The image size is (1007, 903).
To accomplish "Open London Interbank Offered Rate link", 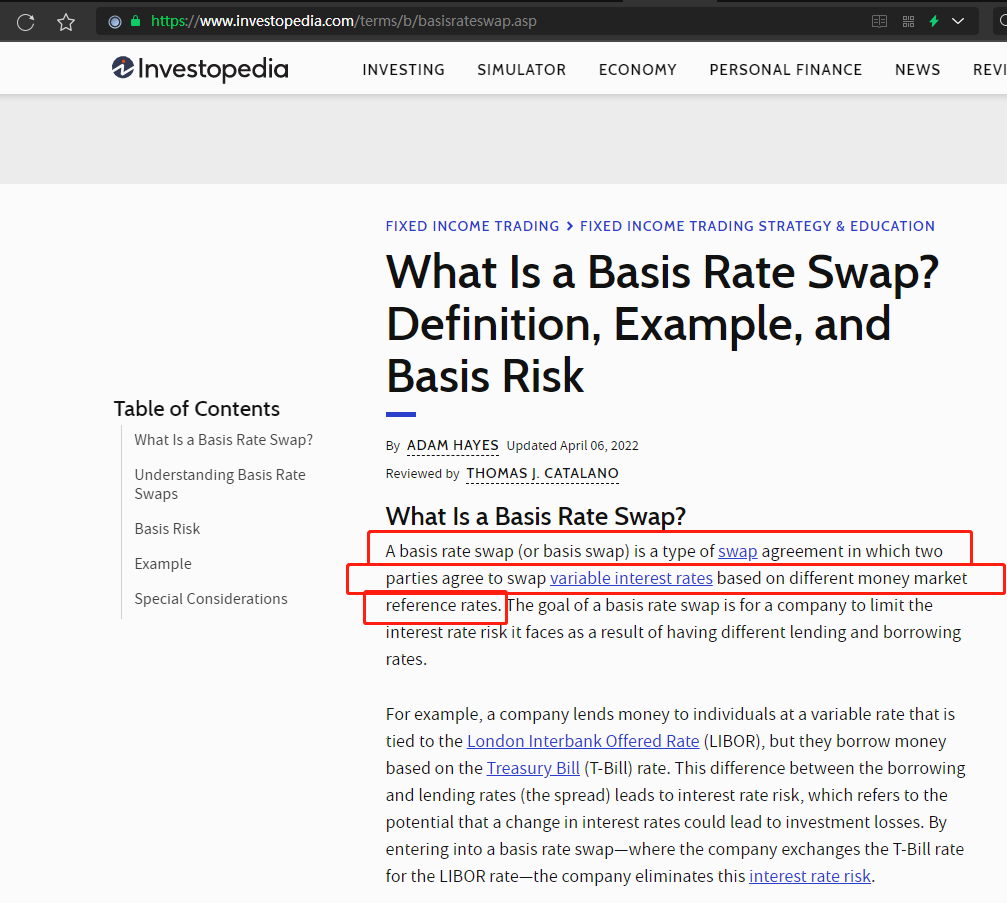I will (583, 741).
